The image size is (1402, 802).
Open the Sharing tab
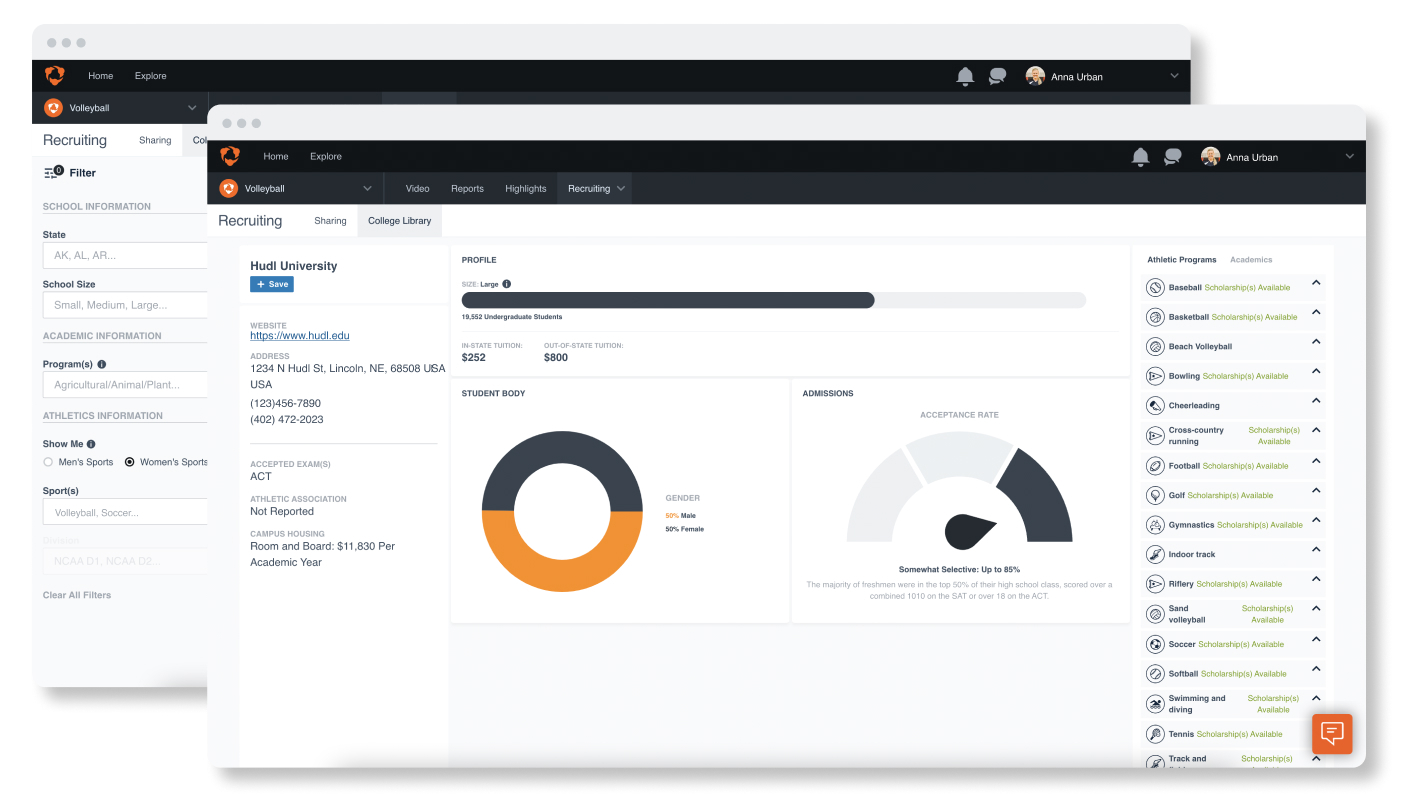point(330,221)
